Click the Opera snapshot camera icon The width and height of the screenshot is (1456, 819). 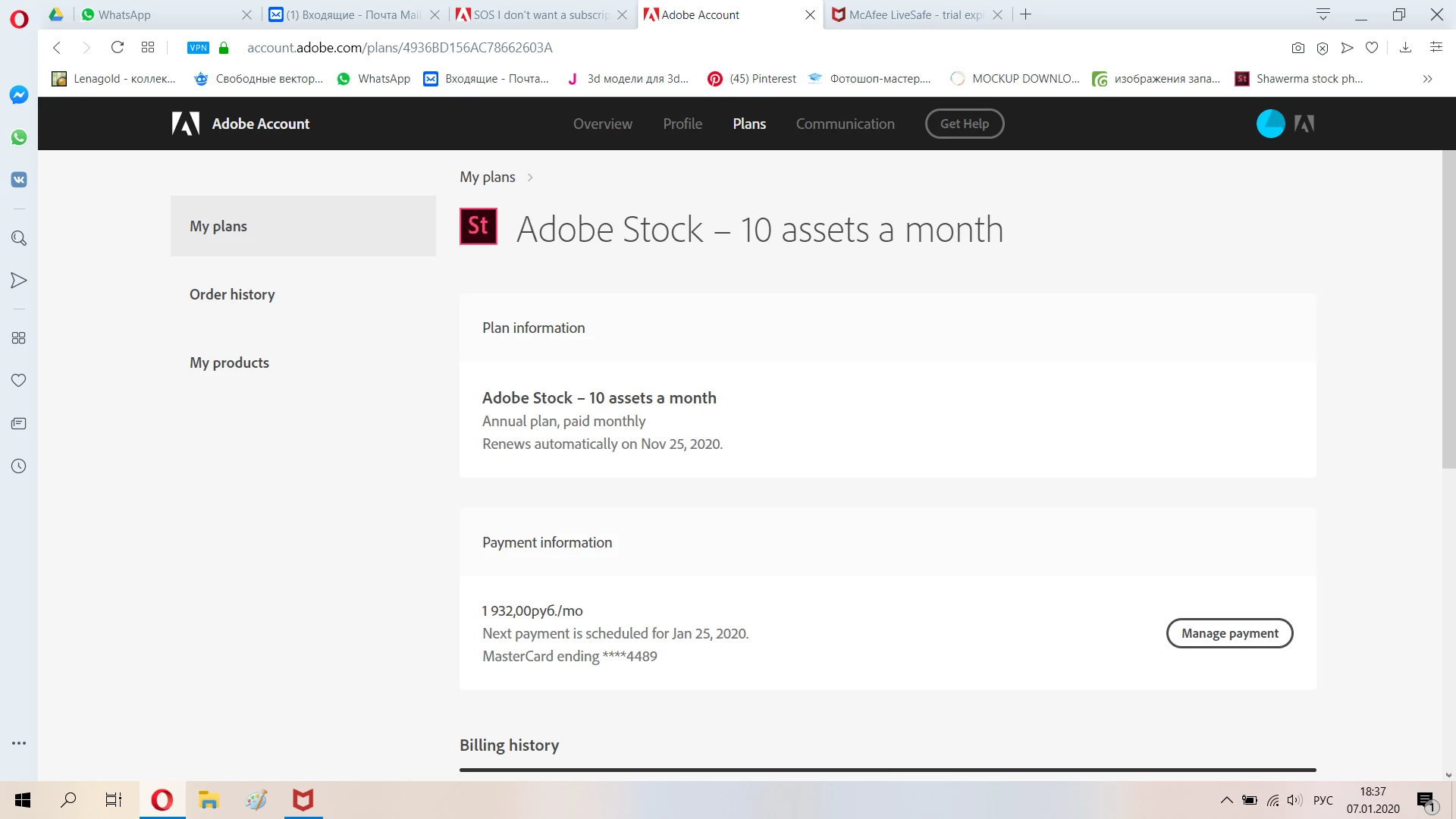coord(1298,48)
